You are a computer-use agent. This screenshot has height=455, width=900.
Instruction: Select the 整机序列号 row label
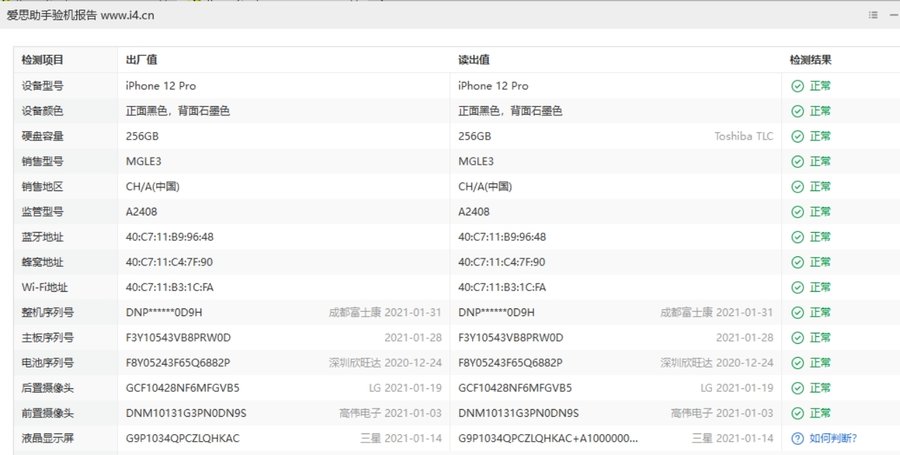click(x=47, y=312)
